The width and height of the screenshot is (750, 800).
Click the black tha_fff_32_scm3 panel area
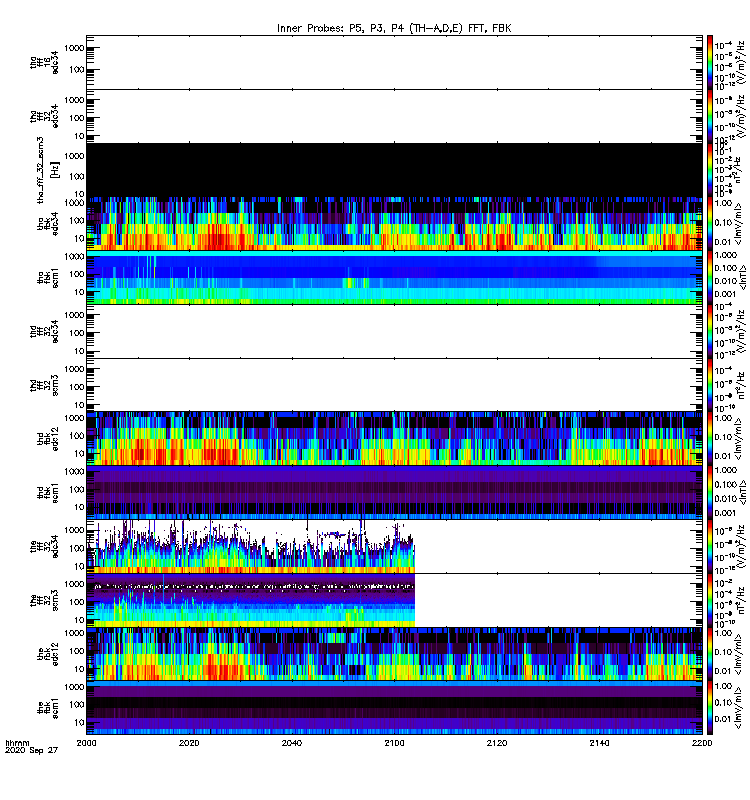tap(394, 170)
